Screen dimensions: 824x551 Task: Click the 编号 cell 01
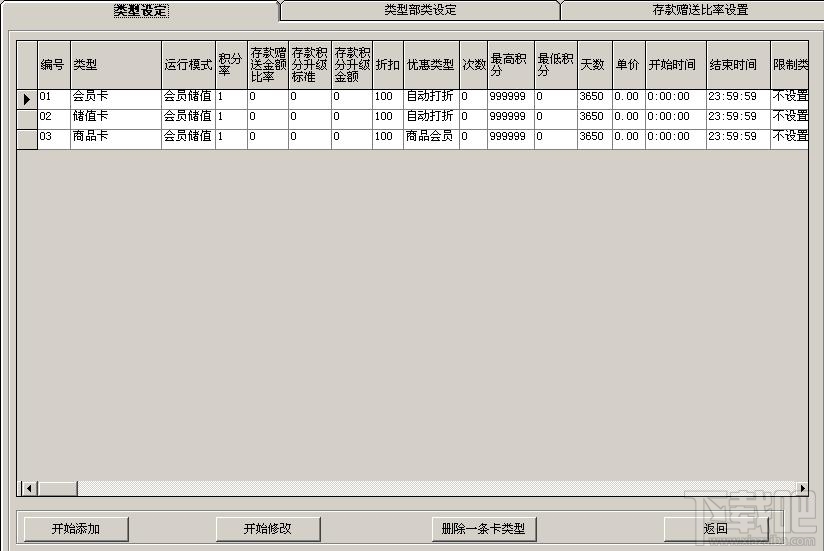[x=54, y=97]
